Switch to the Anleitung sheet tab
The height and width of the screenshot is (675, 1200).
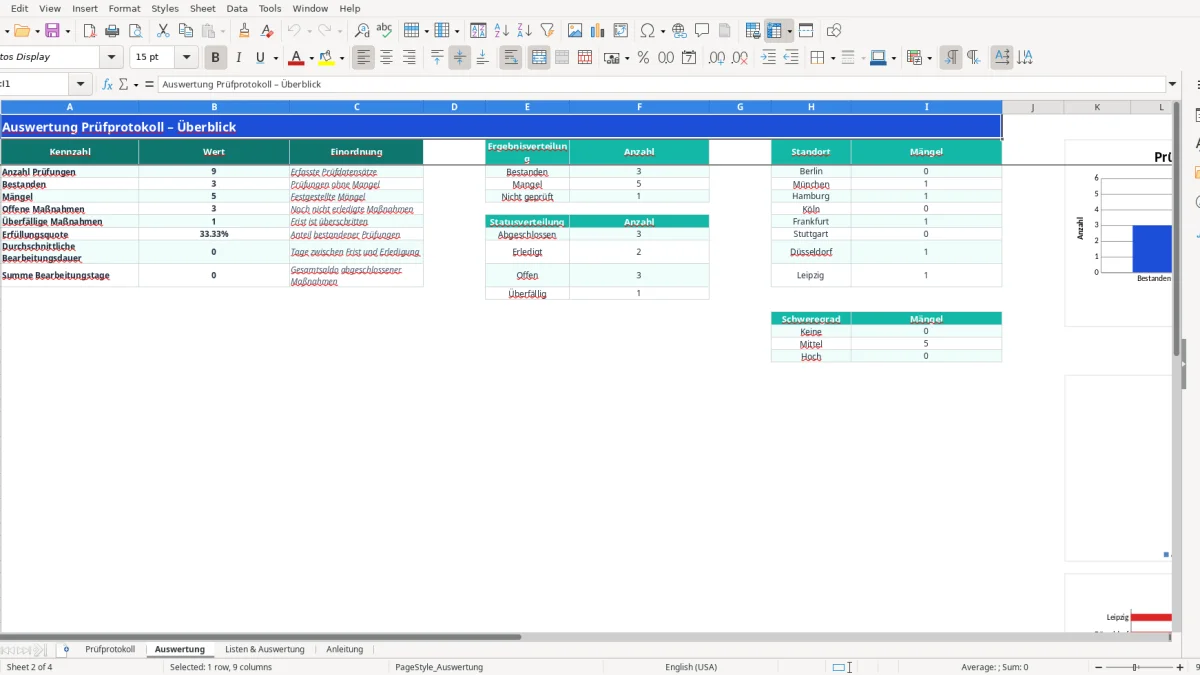345,649
